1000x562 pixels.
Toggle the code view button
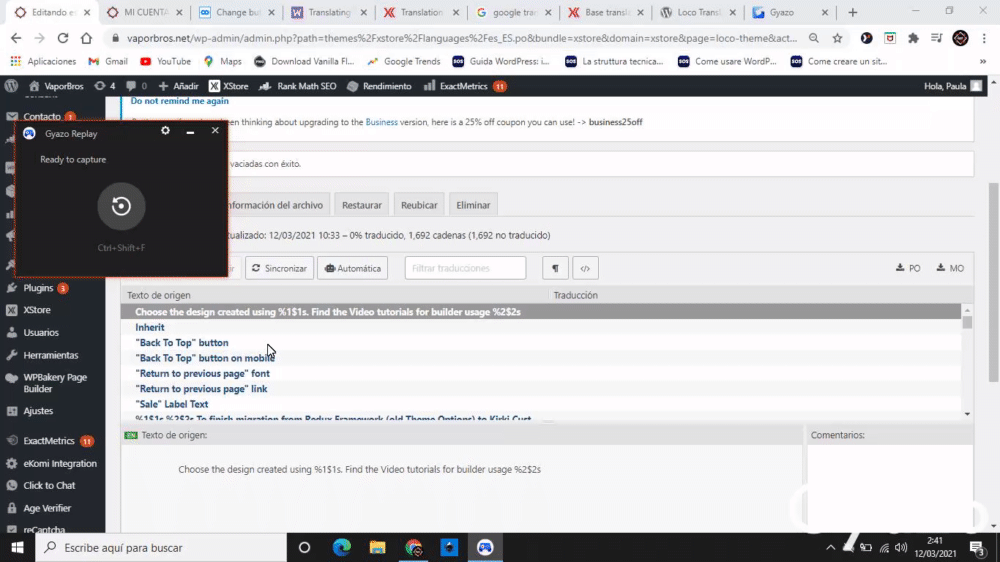pyautogui.click(x=585, y=269)
